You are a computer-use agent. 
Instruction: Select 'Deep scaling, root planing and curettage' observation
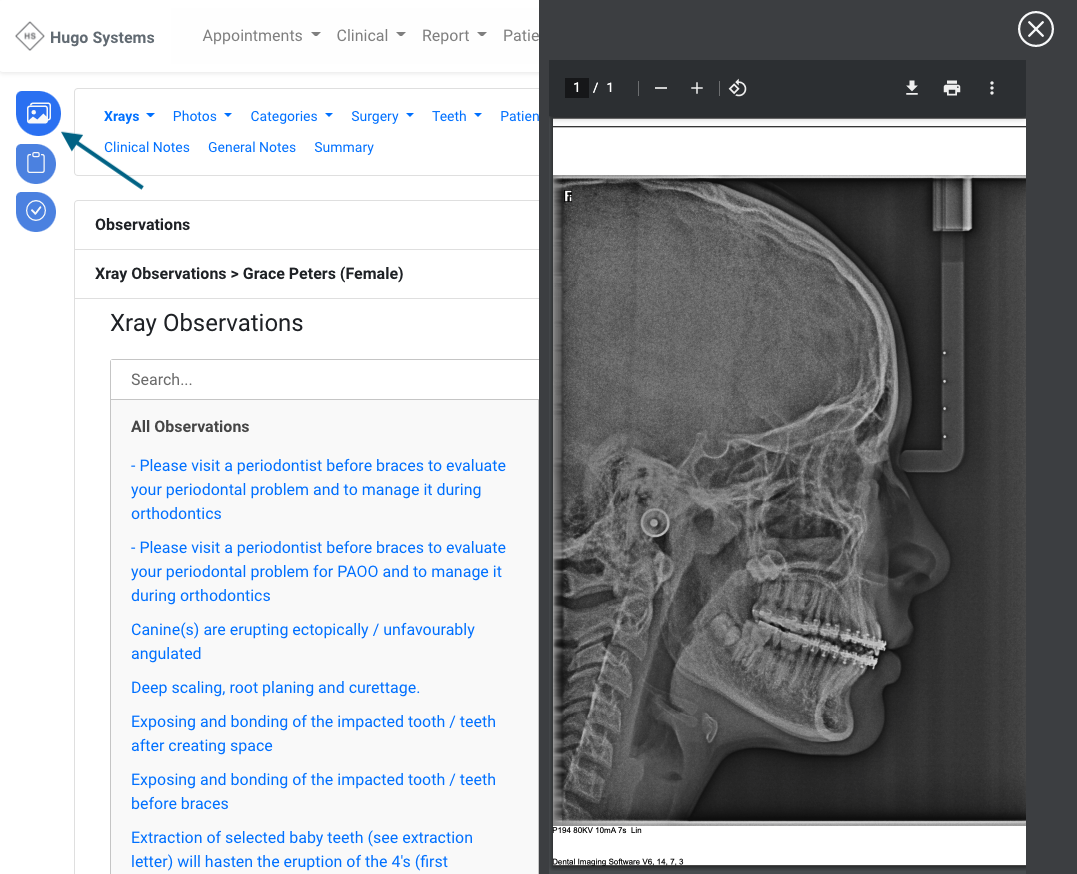tap(275, 688)
